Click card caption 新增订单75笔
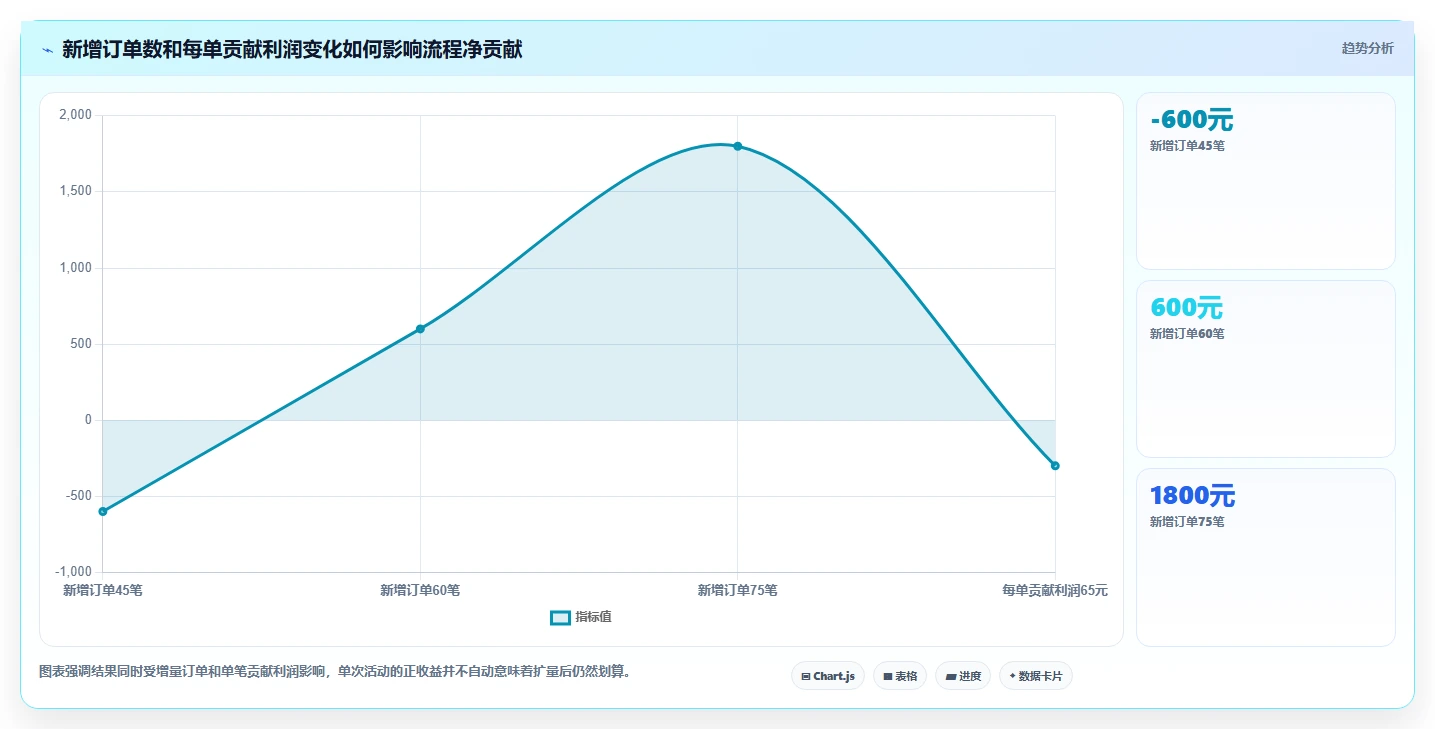 point(1187,522)
